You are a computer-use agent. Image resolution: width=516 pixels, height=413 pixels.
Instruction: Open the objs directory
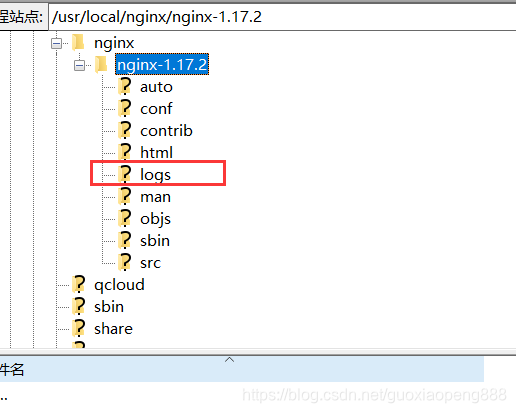[155, 219]
